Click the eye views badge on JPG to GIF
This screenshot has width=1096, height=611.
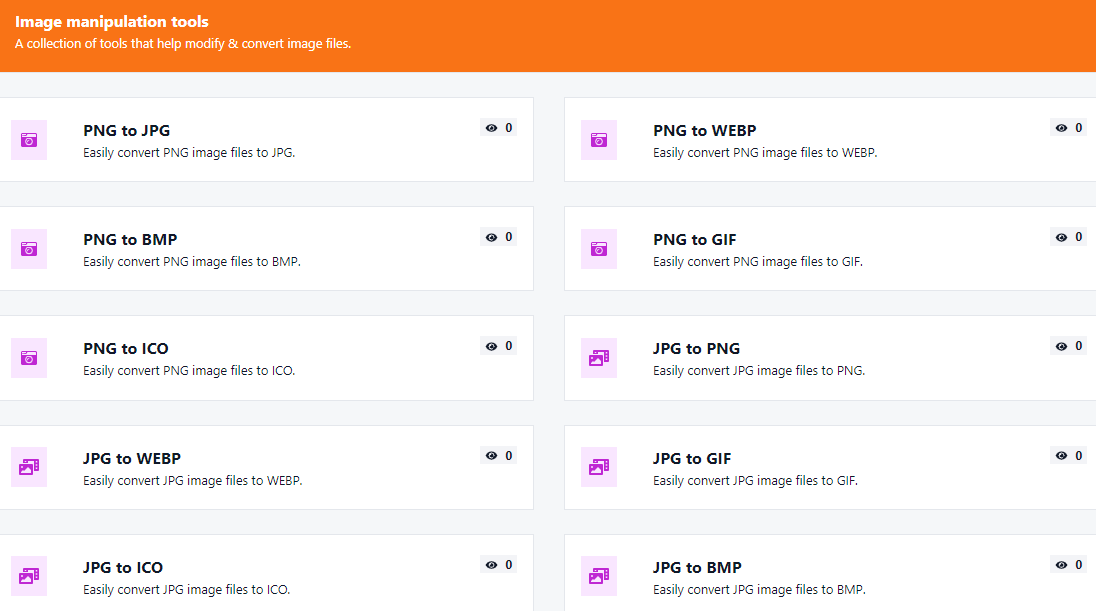click(x=1069, y=456)
